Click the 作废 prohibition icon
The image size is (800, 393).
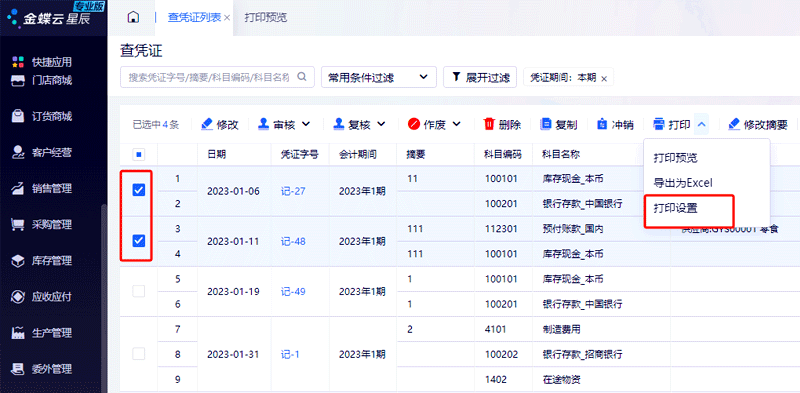pos(414,124)
